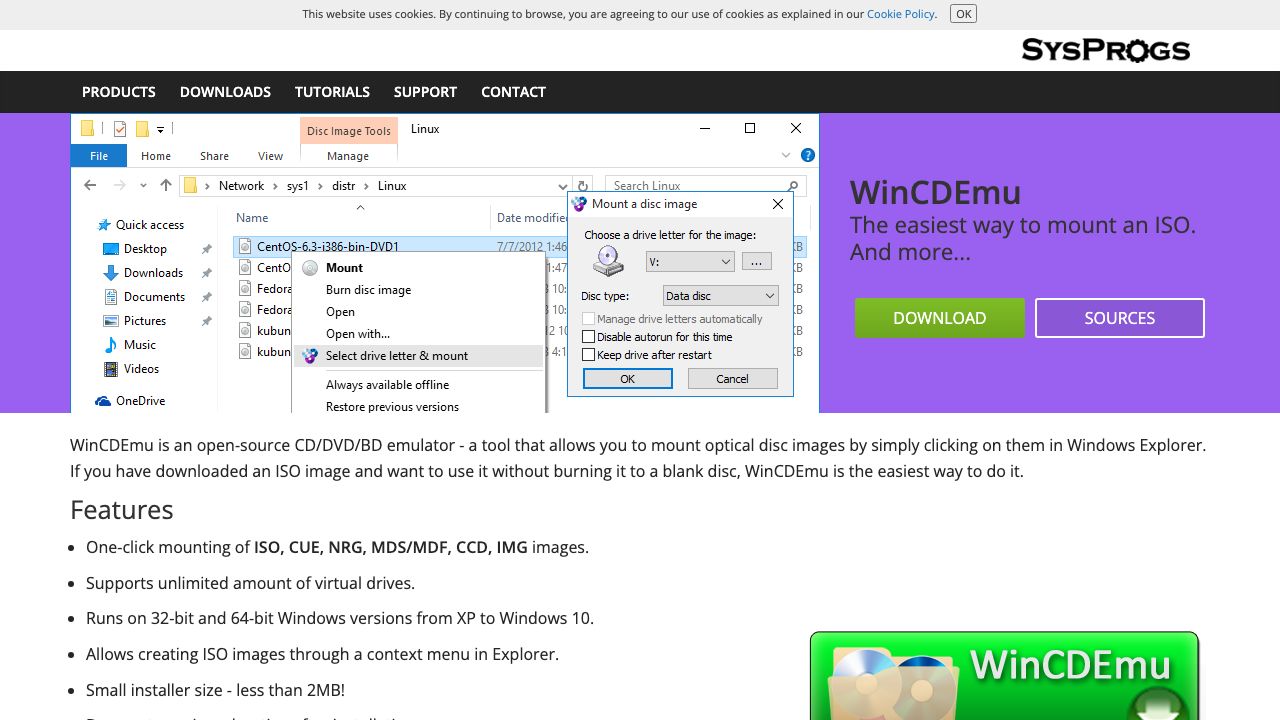Click the Pictures icon in navigation pane
This screenshot has width=1280, height=720.
coord(111,321)
